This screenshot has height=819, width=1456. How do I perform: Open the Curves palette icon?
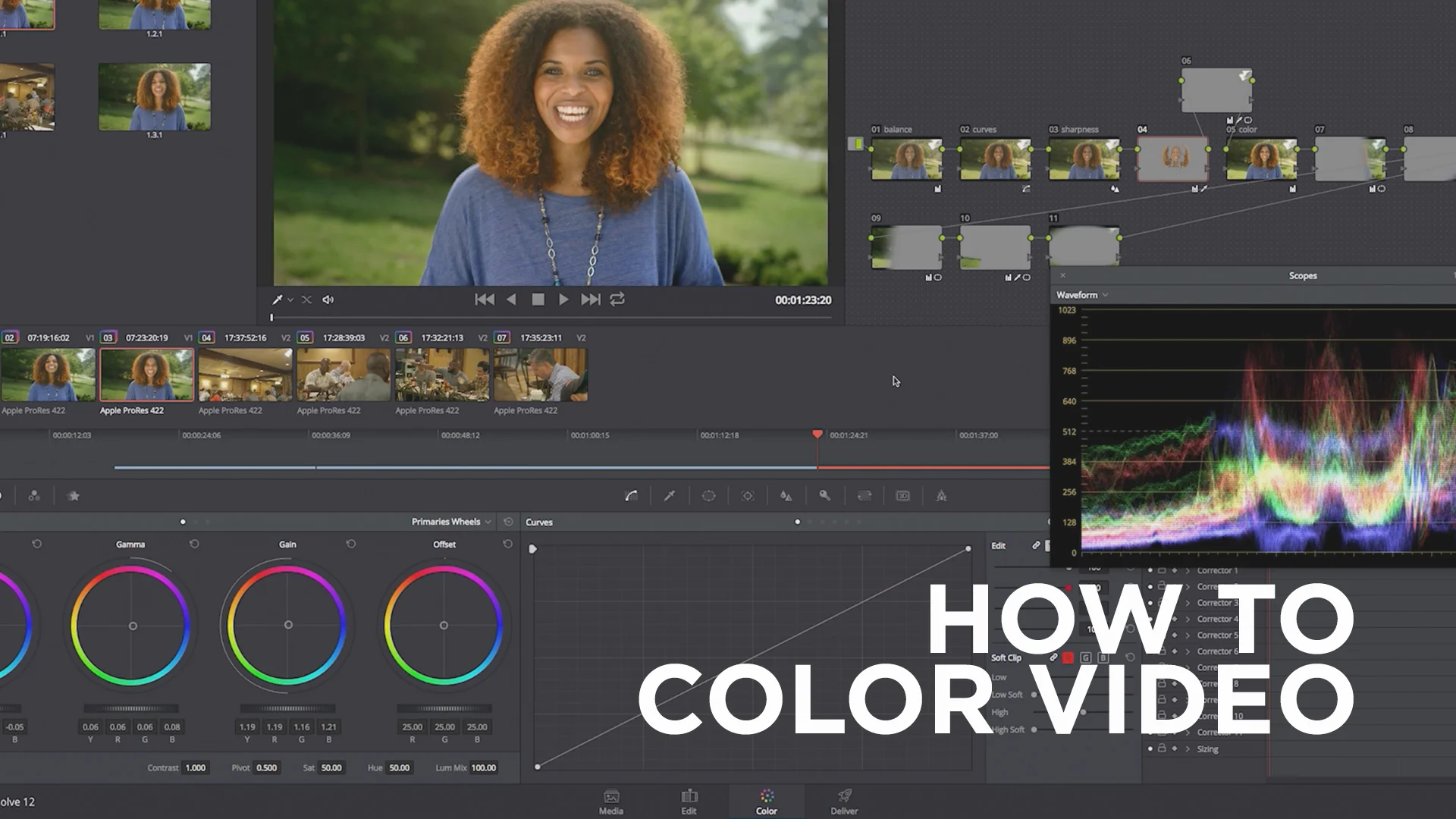pos(631,496)
